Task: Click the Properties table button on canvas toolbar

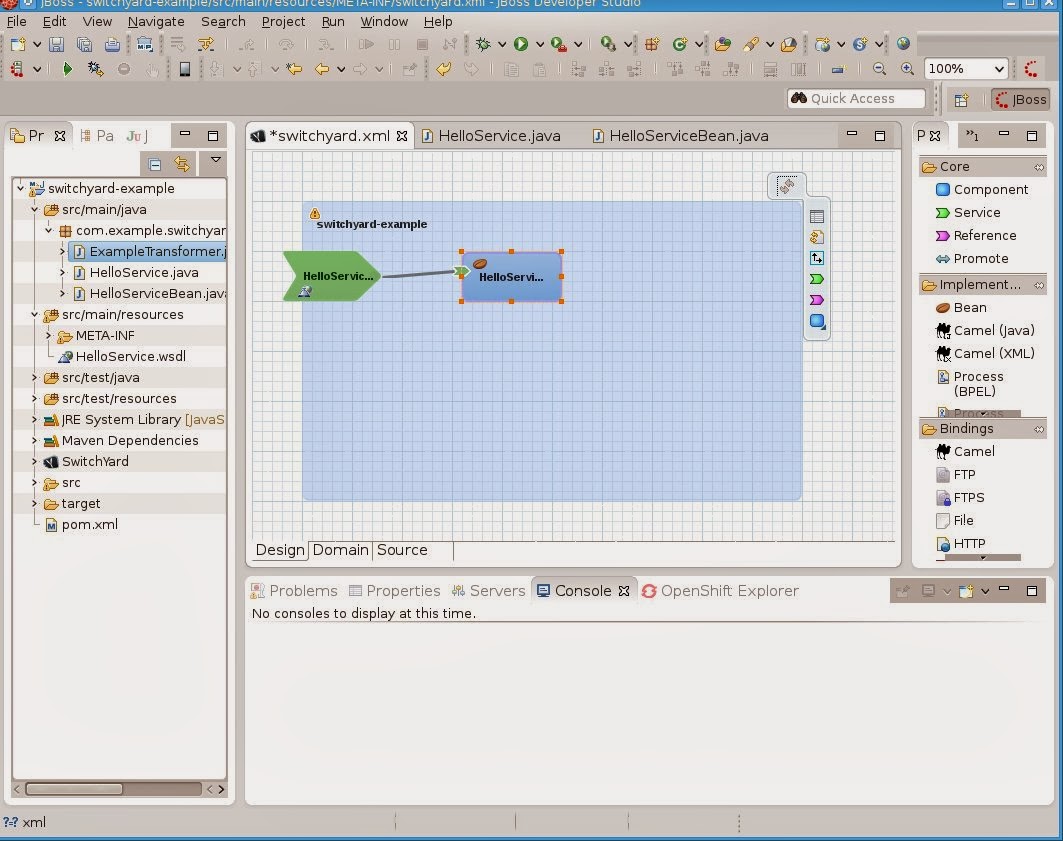Action: point(817,217)
